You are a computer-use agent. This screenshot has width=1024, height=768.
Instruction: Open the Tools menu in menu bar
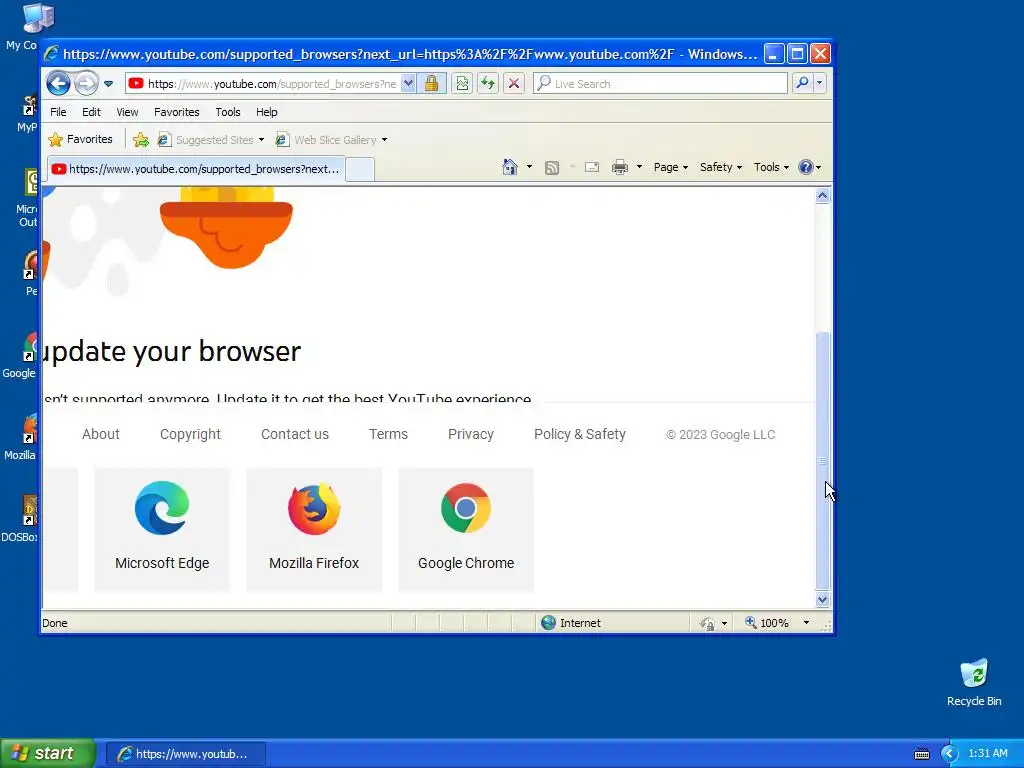click(228, 112)
